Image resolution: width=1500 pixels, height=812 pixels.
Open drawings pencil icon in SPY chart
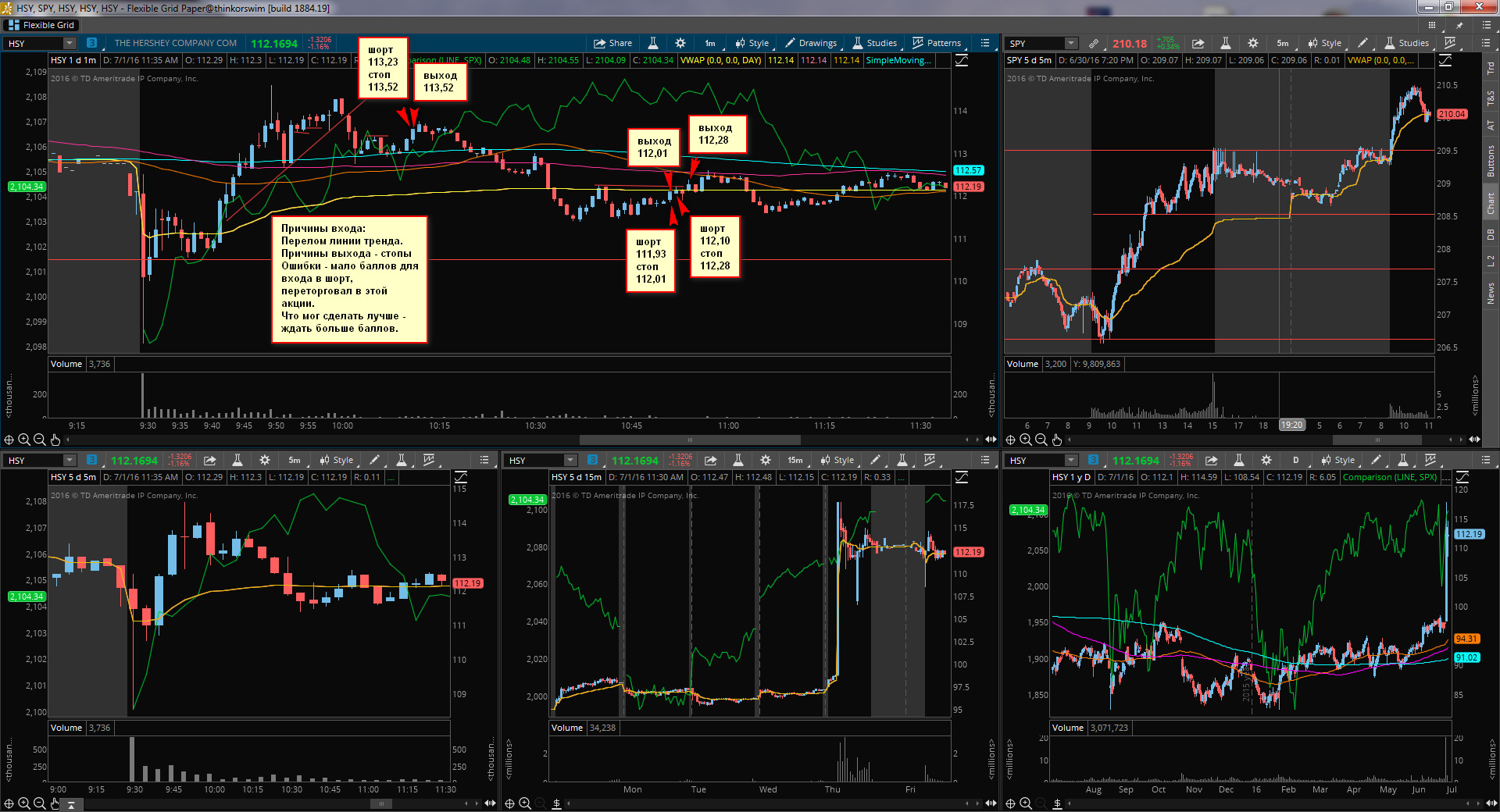(x=1363, y=43)
